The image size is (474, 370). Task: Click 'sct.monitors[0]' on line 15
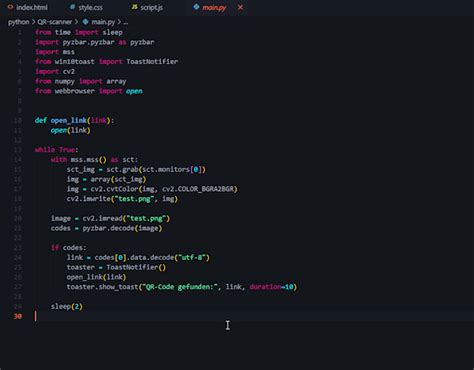(x=172, y=169)
